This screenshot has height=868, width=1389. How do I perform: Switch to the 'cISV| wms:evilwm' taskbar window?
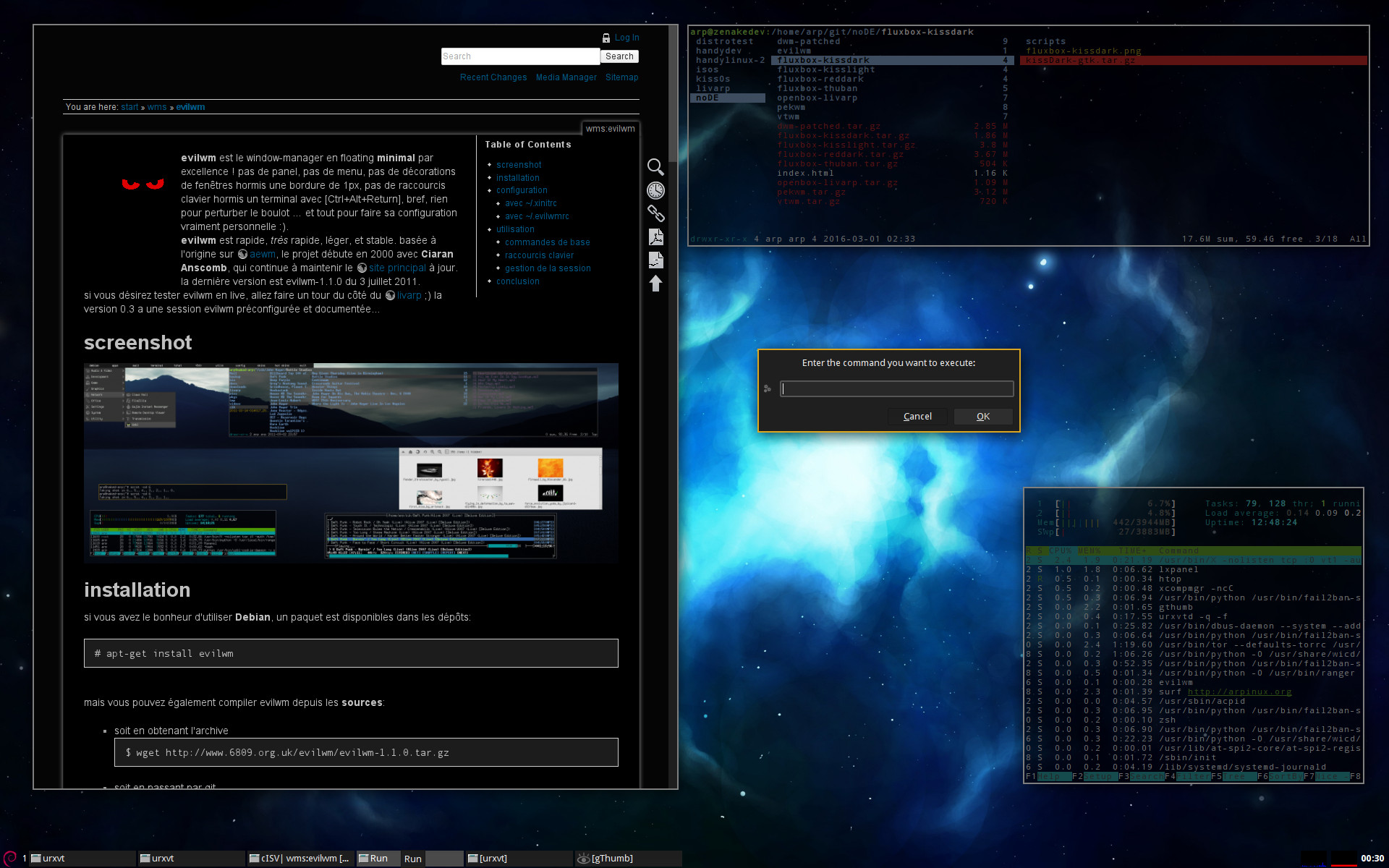[x=300, y=859]
